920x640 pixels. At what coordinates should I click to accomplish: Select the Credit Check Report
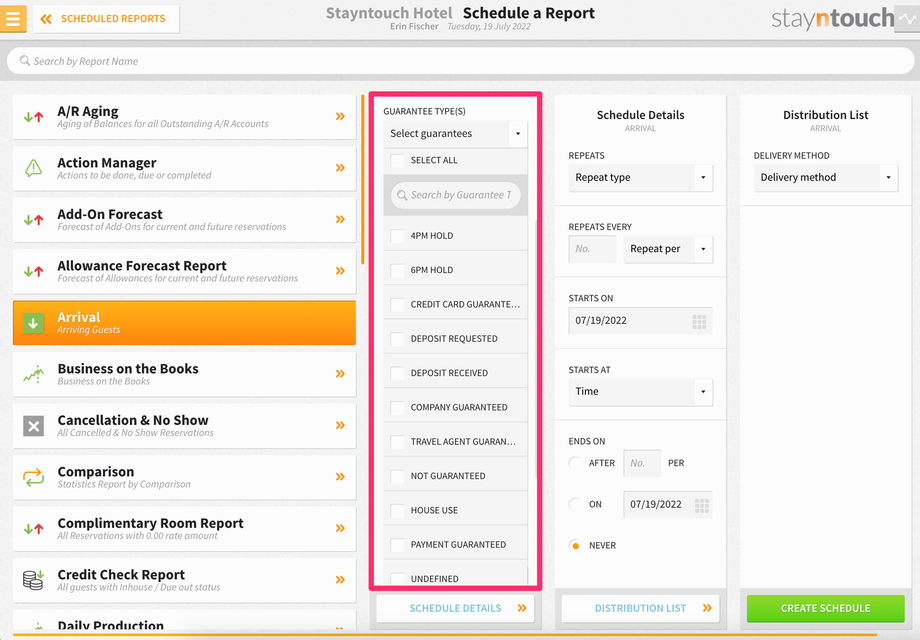(x=184, y=580)
